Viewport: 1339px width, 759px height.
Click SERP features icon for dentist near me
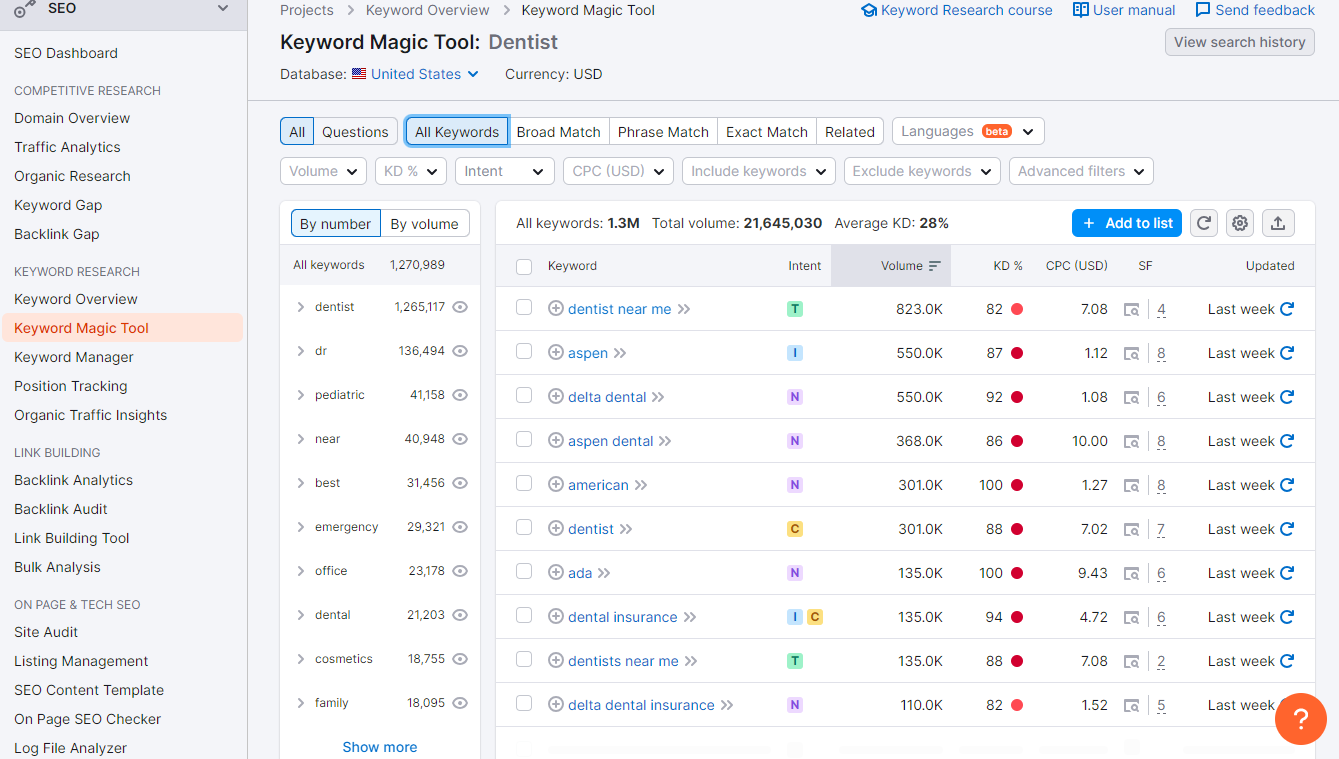tap(1131, 309)
